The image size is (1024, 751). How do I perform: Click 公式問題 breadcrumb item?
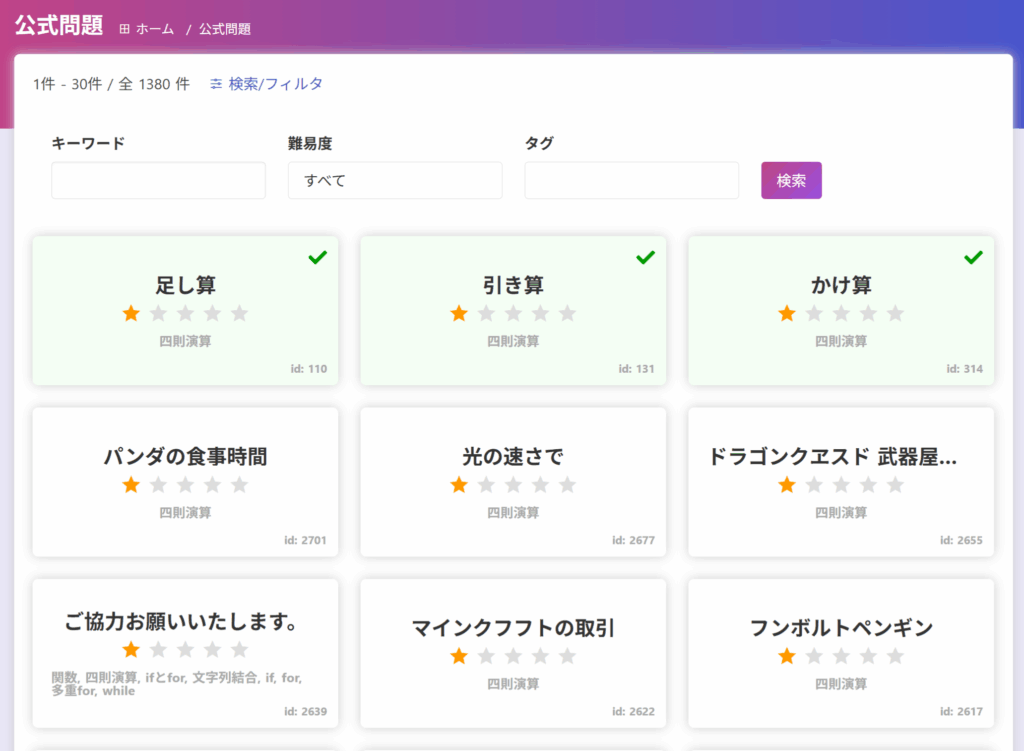(225, 29)
